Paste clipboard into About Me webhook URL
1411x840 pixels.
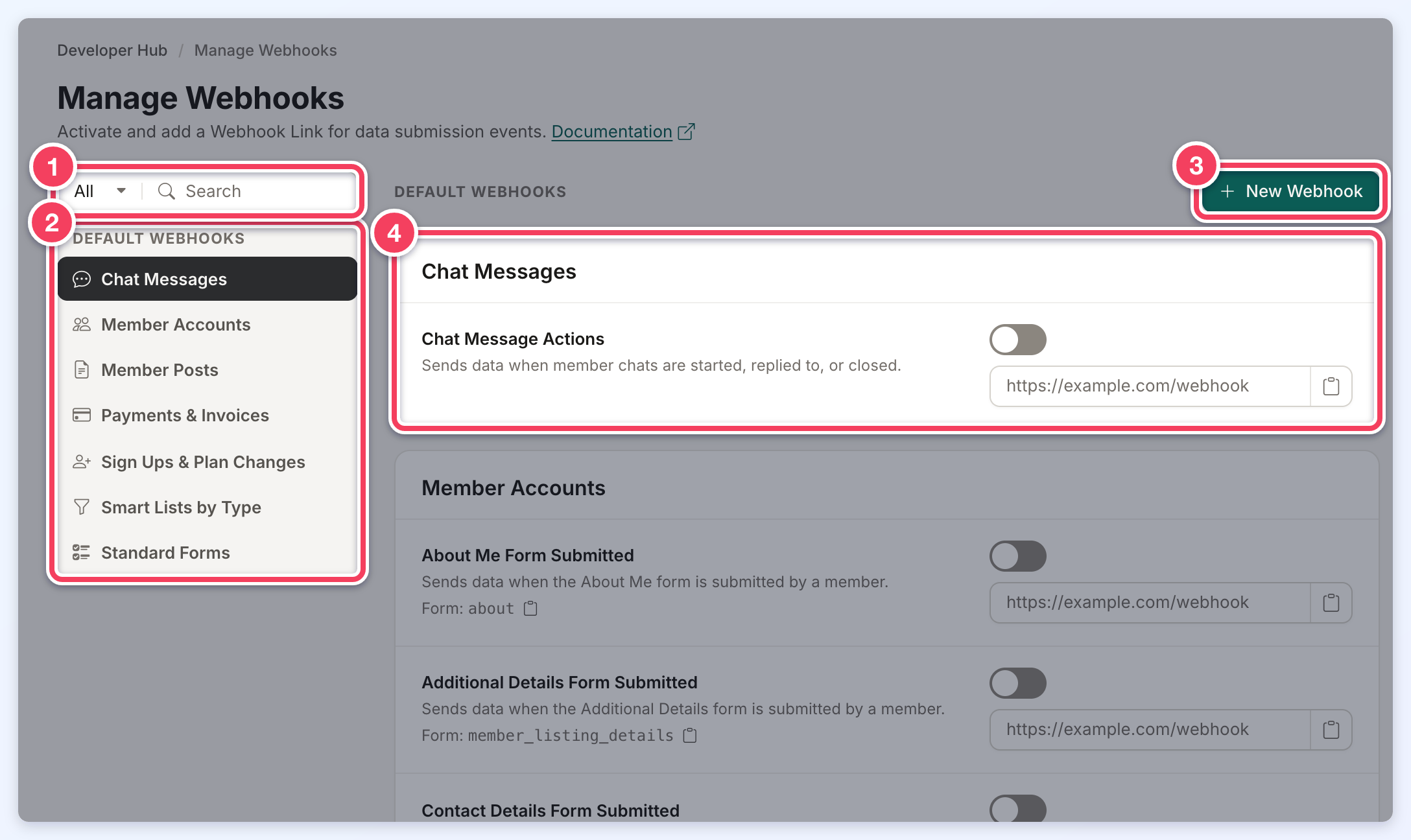coord(1331,603)
